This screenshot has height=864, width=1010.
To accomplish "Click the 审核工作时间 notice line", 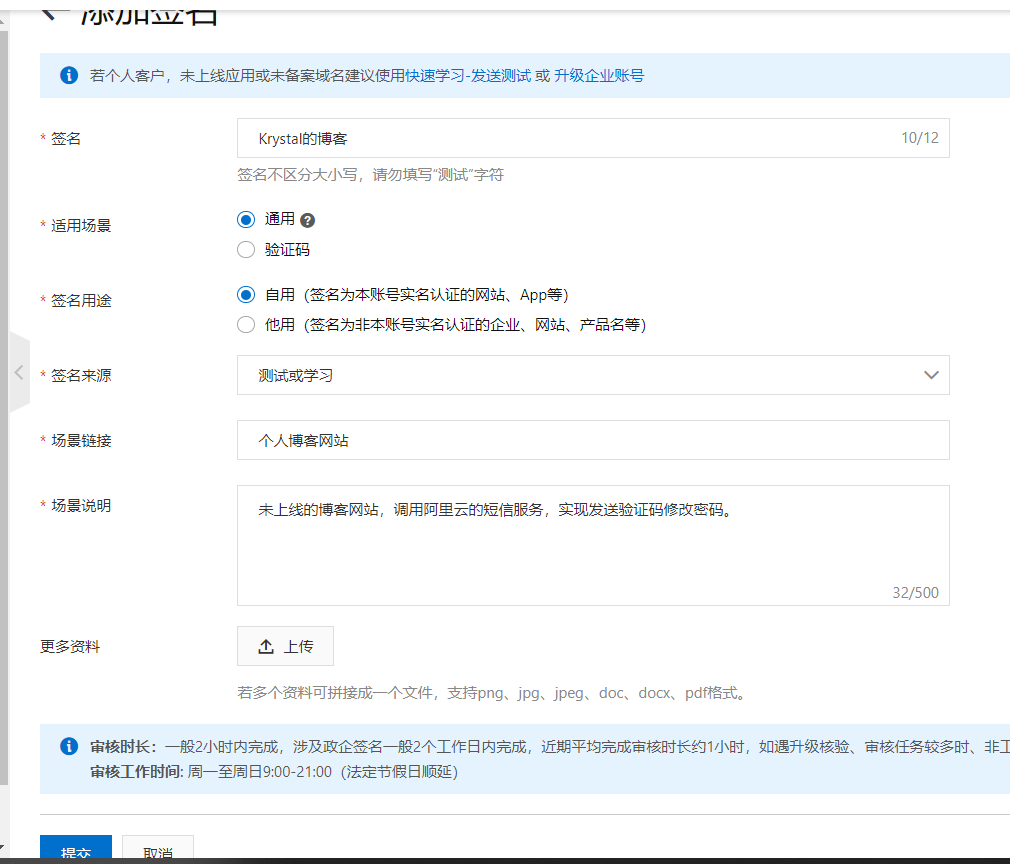I will (x=274, y=772).
